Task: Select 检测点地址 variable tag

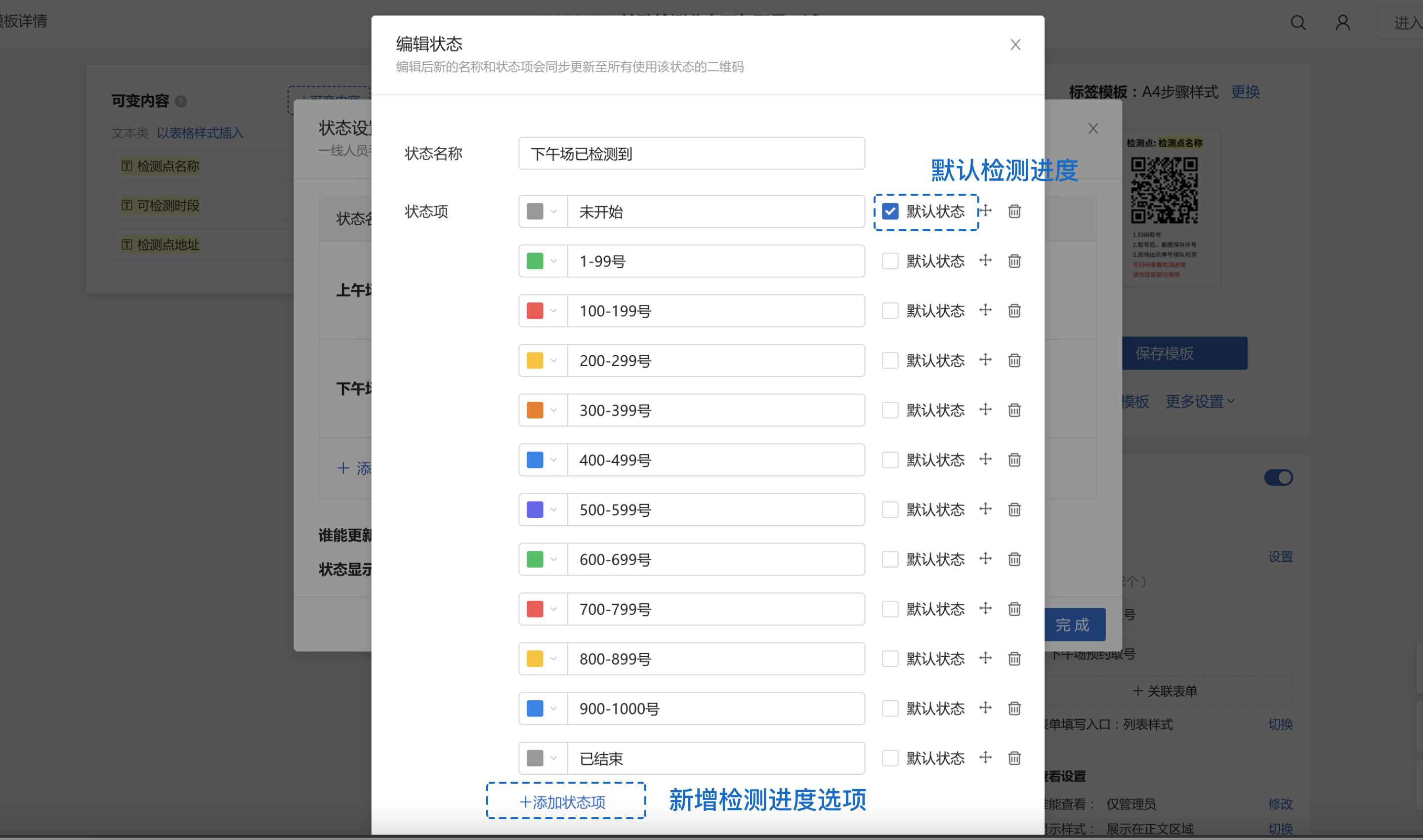Action: (x=160, y=245)
